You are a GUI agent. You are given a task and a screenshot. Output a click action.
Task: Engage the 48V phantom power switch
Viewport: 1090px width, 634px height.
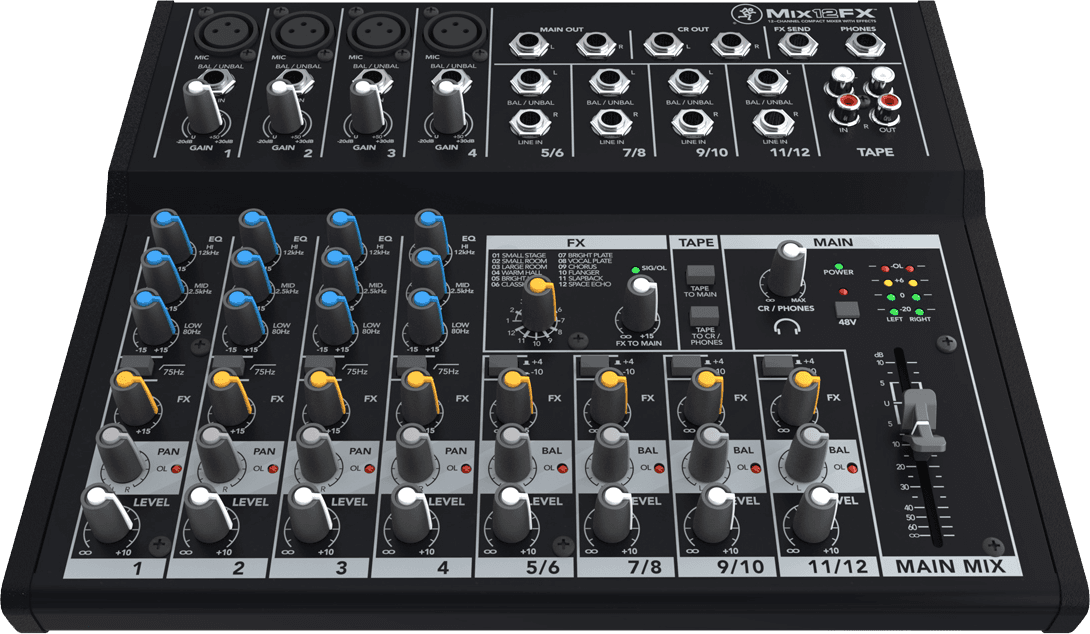(846, 310)
